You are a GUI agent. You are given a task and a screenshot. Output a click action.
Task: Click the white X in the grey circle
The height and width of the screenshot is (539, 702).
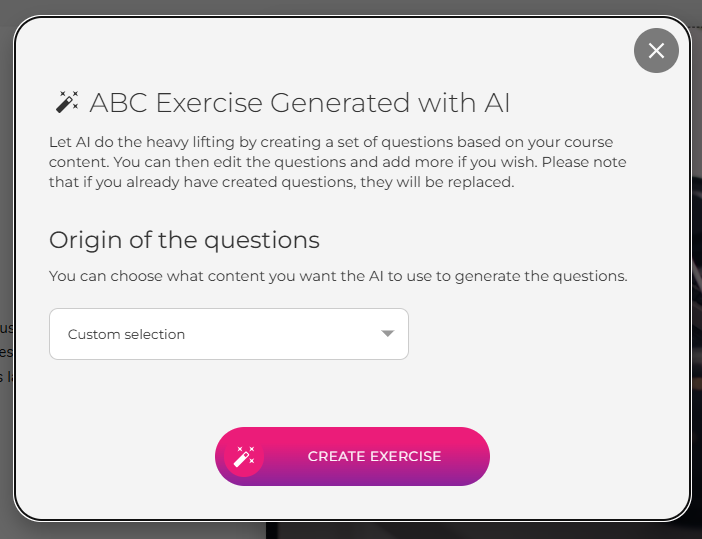(656, 50)
